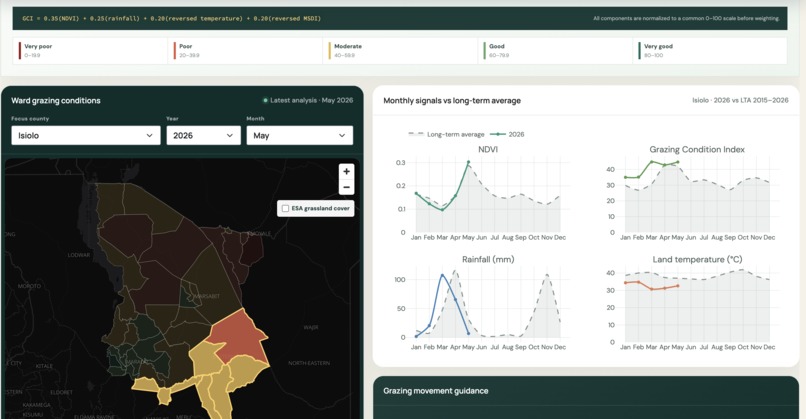Select the Good 60–79.9 legend card
The image size is (806, 419).
coord(556,50)
